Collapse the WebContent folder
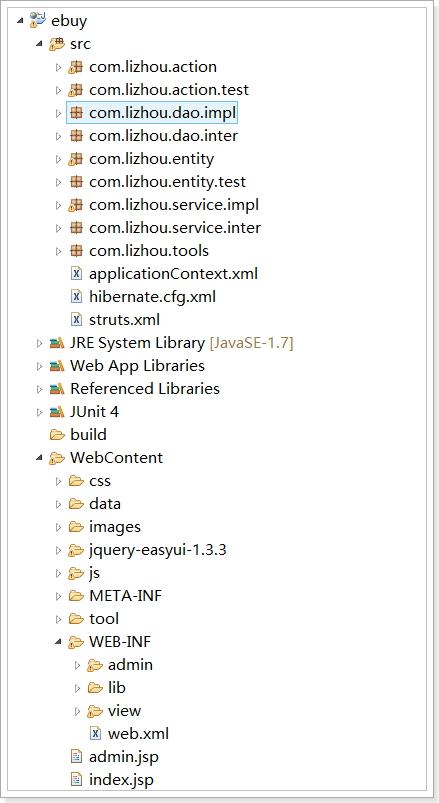The image size is (439, 803). point(39,458)
